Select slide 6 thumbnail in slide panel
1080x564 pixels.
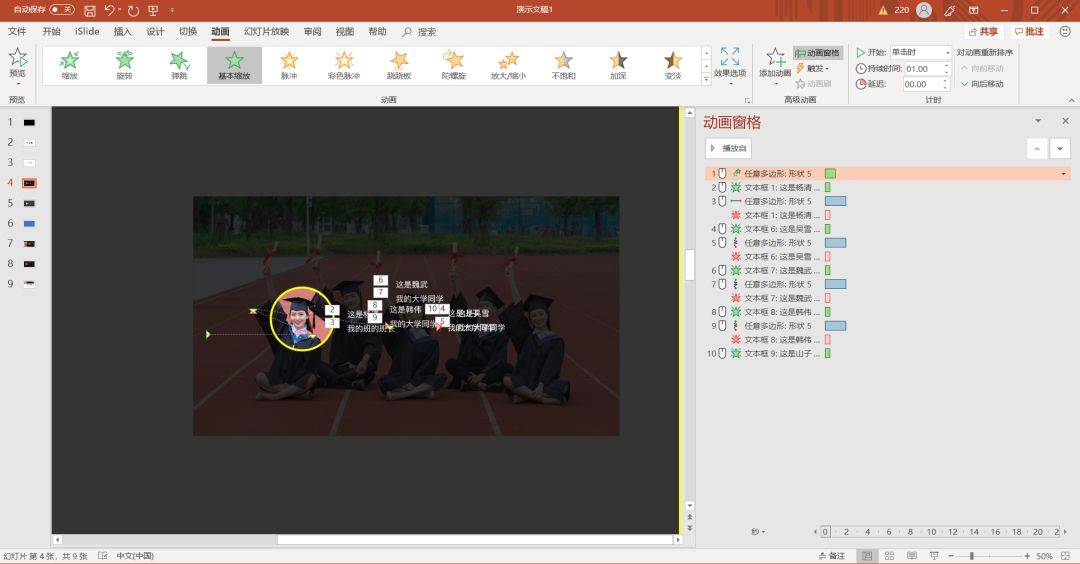30,224
